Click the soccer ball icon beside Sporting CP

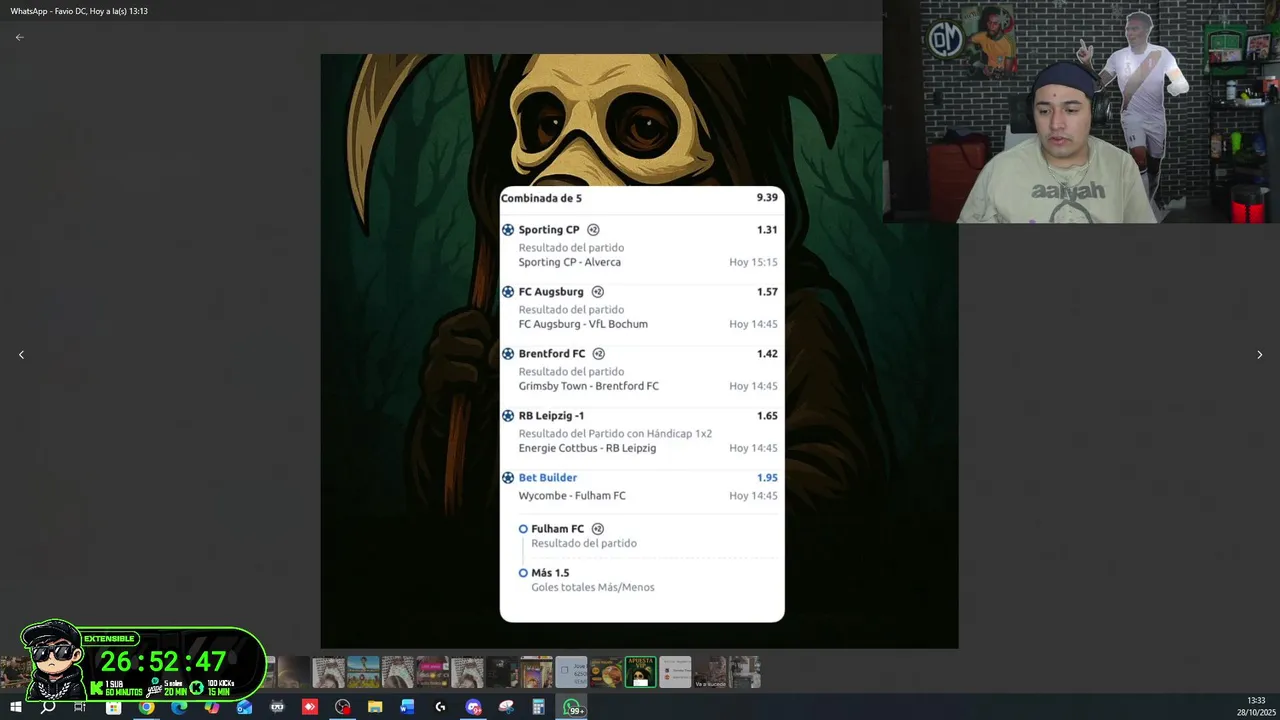pyautogui.click(x=508, y=230)
